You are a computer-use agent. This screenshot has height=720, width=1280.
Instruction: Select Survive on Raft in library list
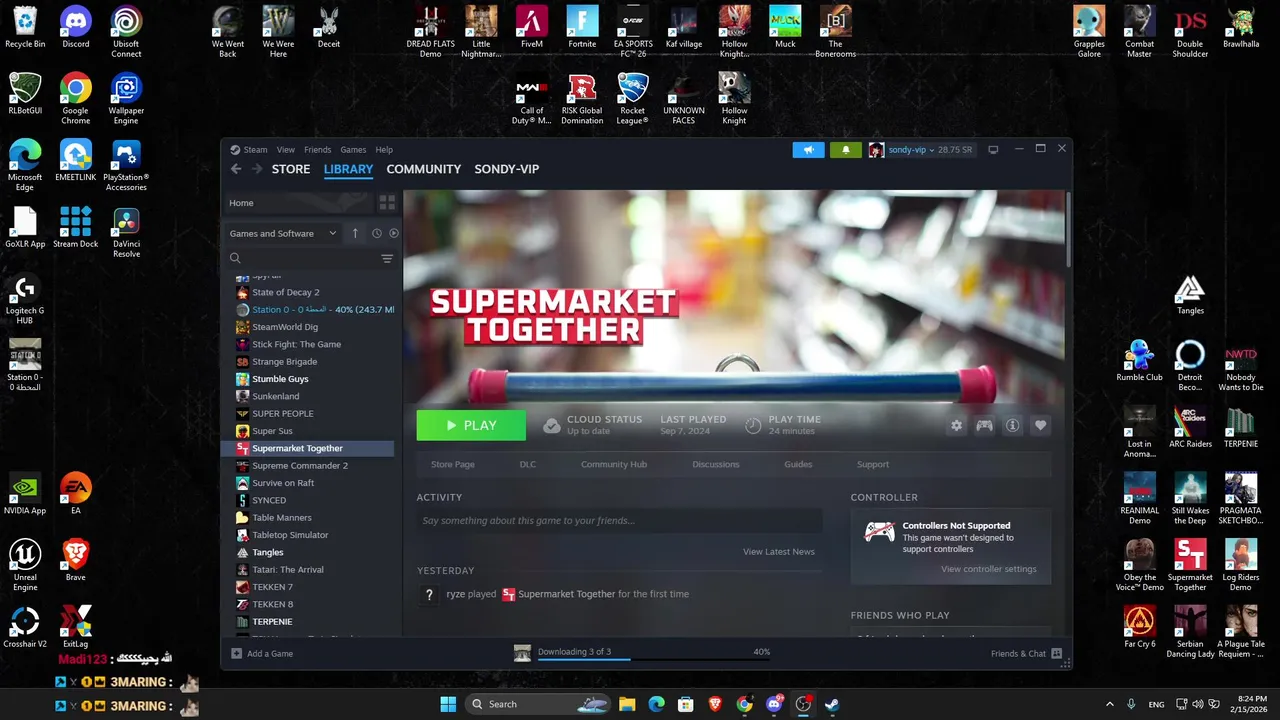(x=283, y=483)
